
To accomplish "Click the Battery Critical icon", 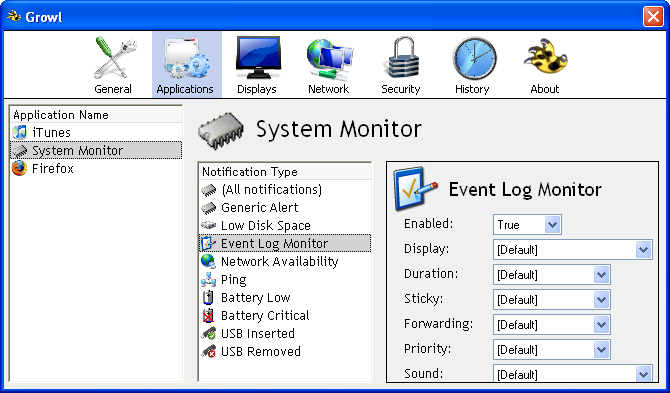I will click(208, 315).
